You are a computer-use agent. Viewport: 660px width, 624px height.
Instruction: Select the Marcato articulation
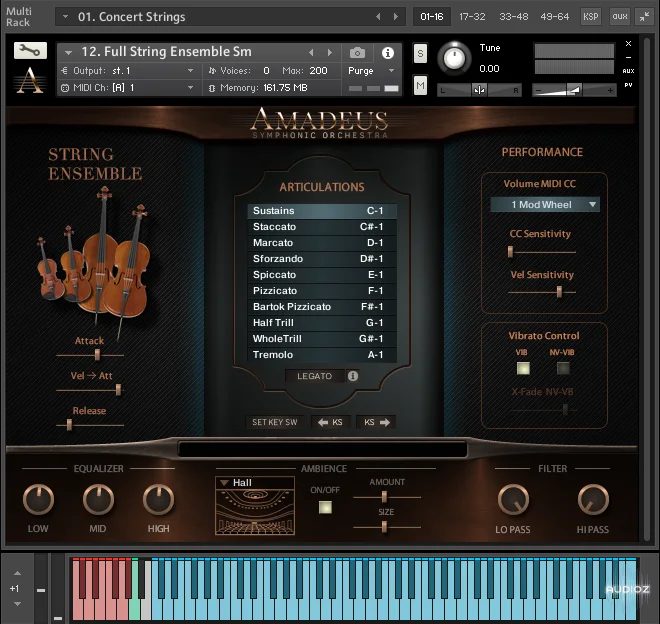[x=322, y=243]
